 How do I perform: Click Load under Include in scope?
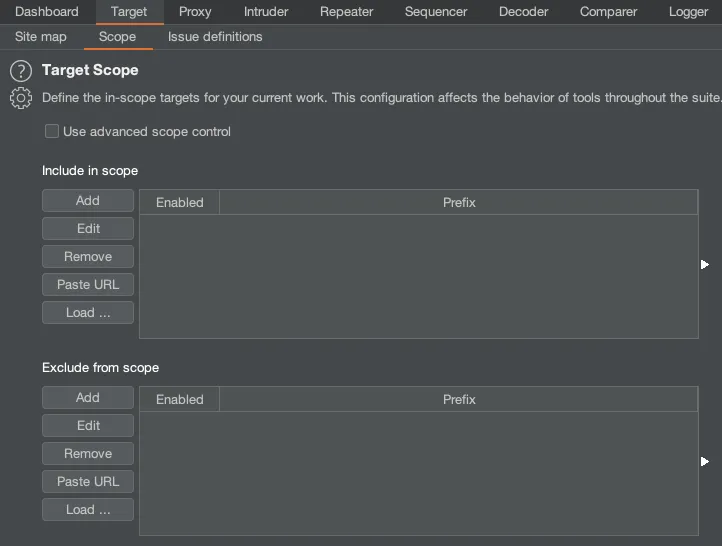click(88, 313)
